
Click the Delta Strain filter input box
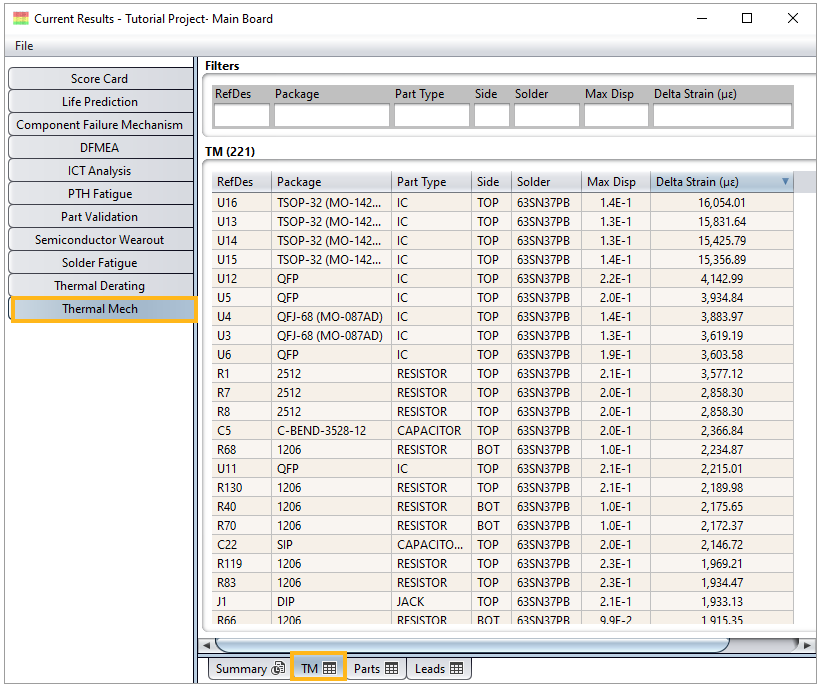point(721,116)
